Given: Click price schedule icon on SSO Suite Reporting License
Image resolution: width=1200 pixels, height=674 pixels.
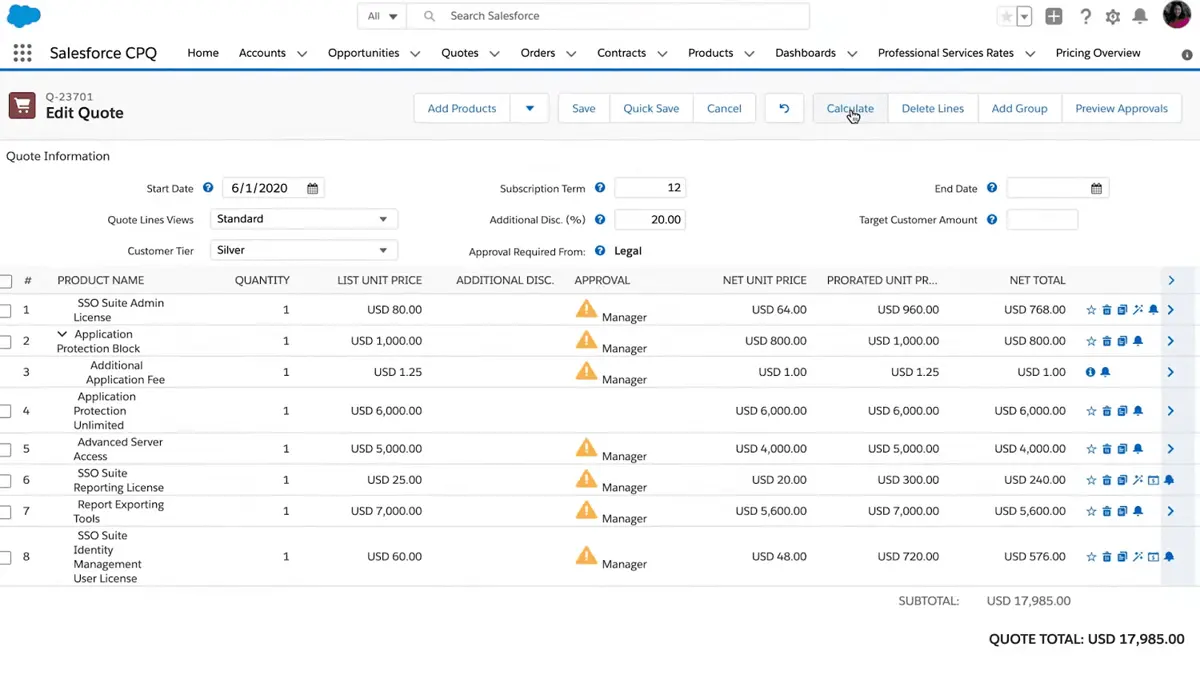Looking at the screenshot, I should (1153, 480).
